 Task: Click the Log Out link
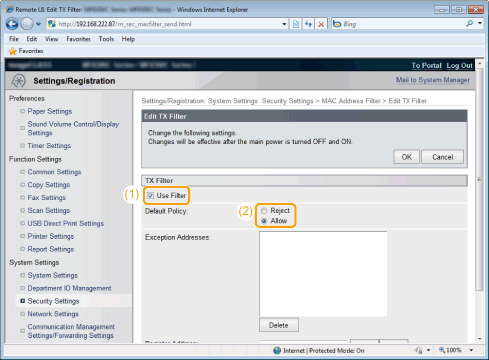(x=459, y=65)
